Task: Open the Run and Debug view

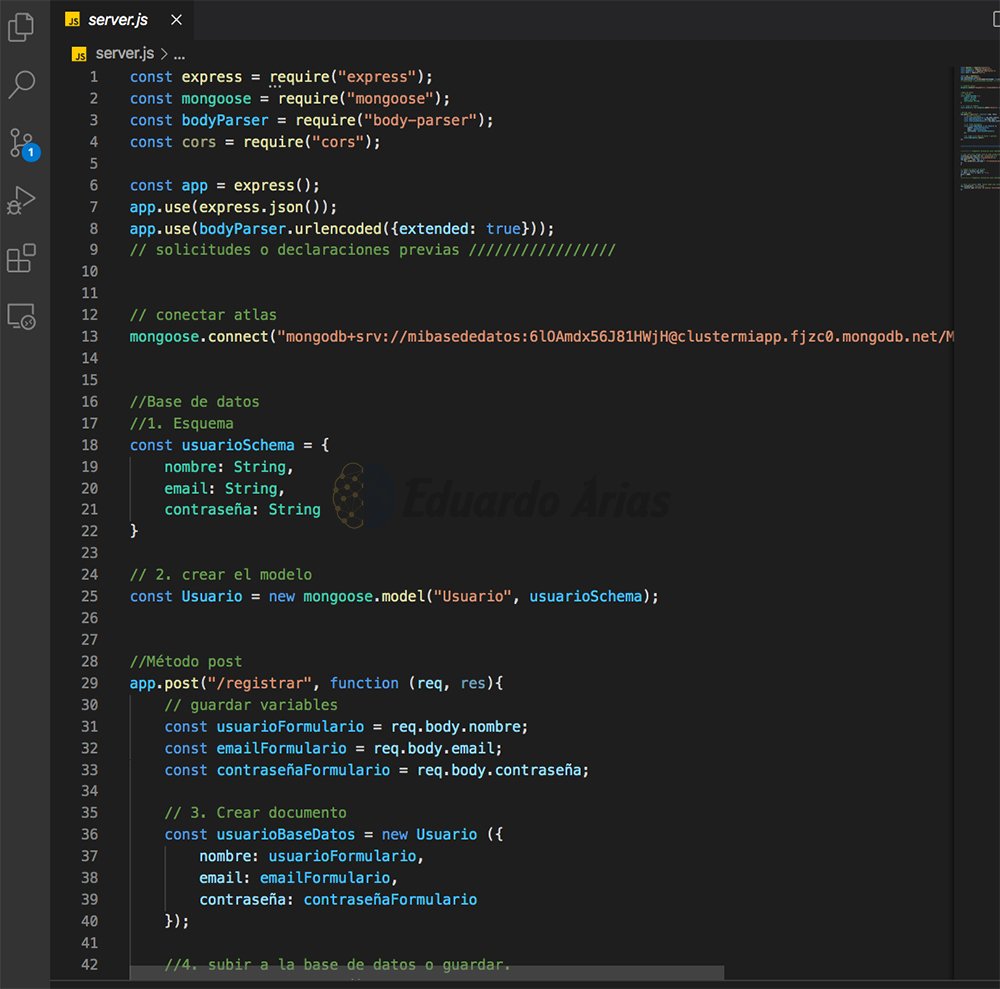Action: [21, 200]
